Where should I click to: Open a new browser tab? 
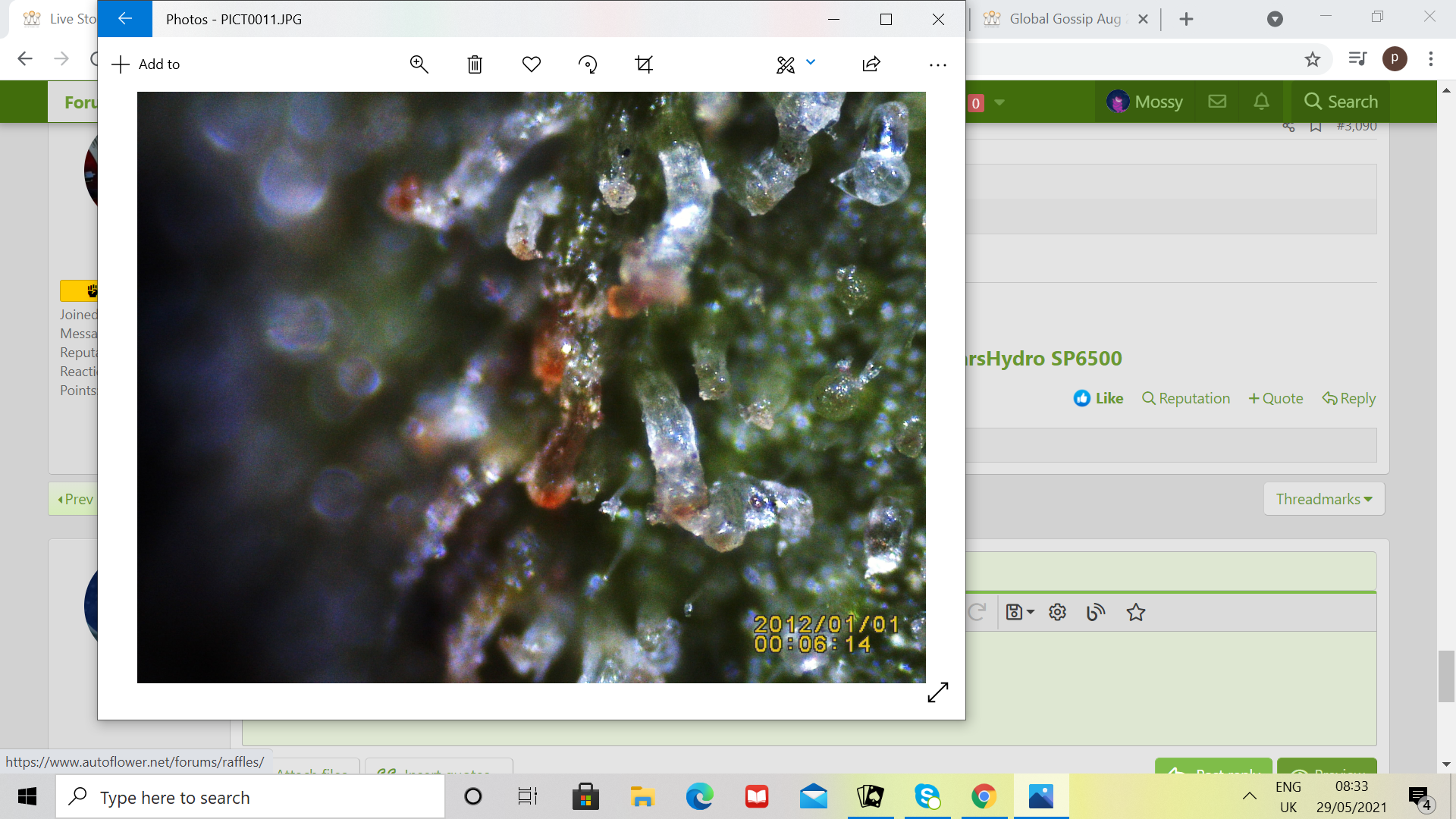point(1187,19)
